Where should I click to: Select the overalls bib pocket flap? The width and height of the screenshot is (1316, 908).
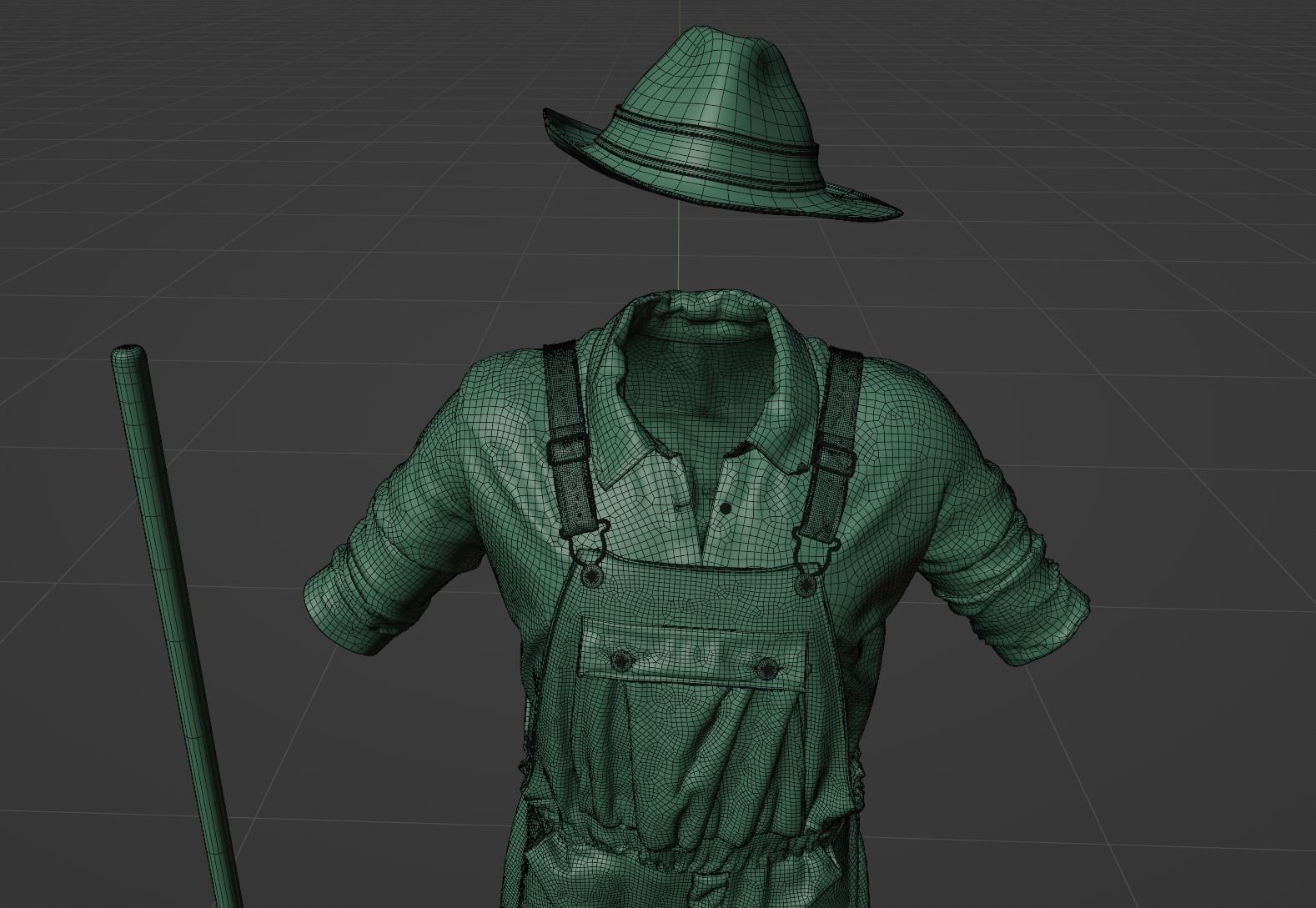click(x=695, y=655)
